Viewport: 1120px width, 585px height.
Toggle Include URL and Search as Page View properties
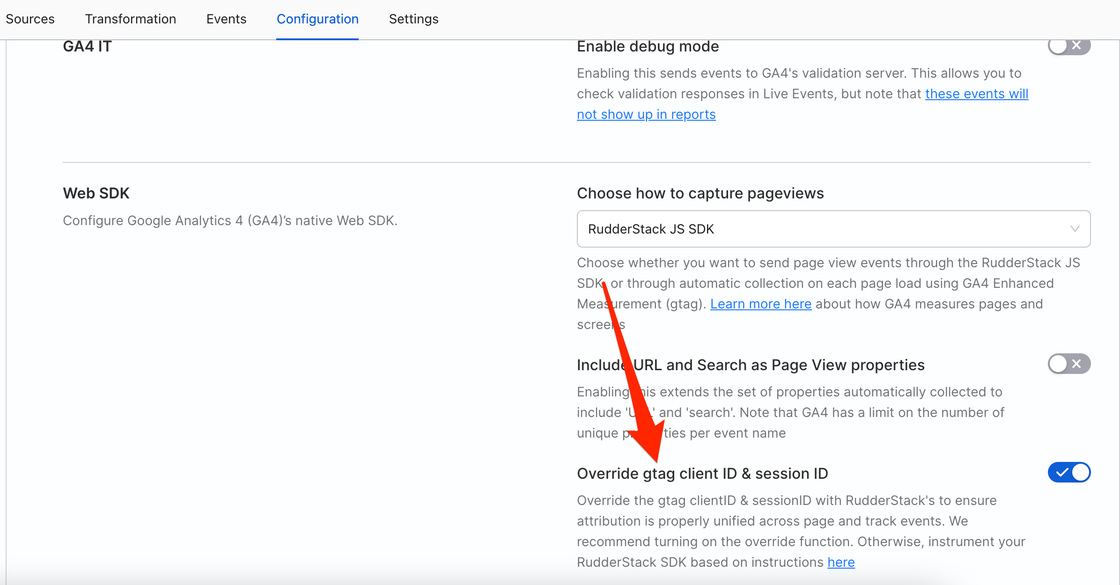tap(1069, 364)
